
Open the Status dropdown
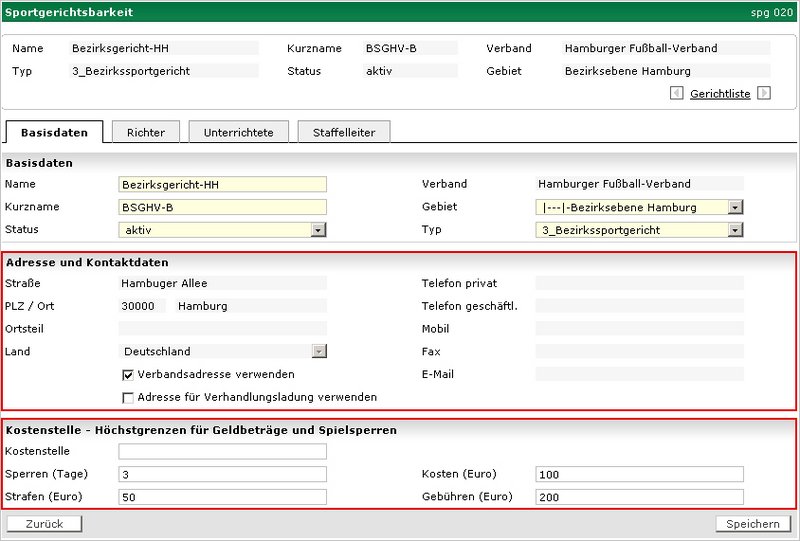click(318, 230)
